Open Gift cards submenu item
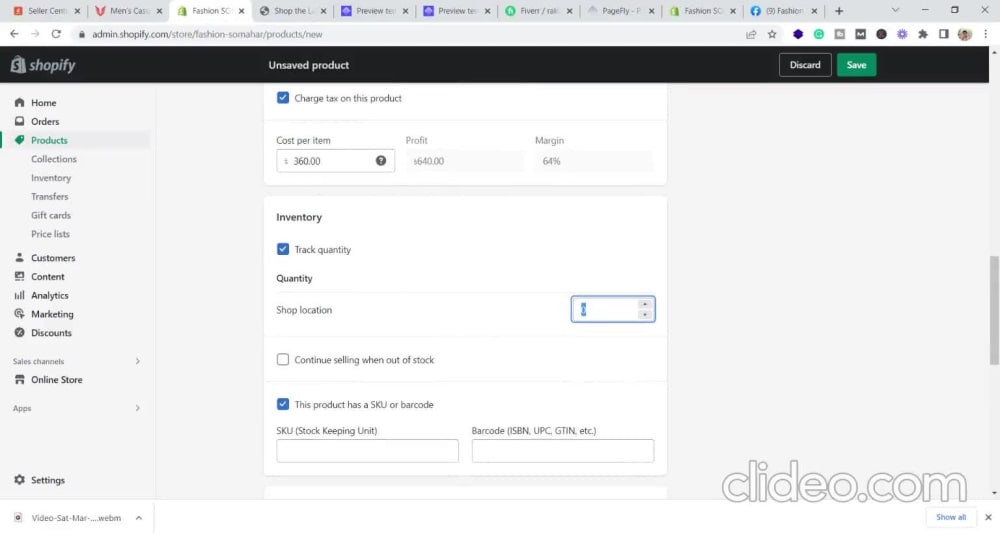The width and height of the screenshot is (1000, 536). click(x=51, y=215)
